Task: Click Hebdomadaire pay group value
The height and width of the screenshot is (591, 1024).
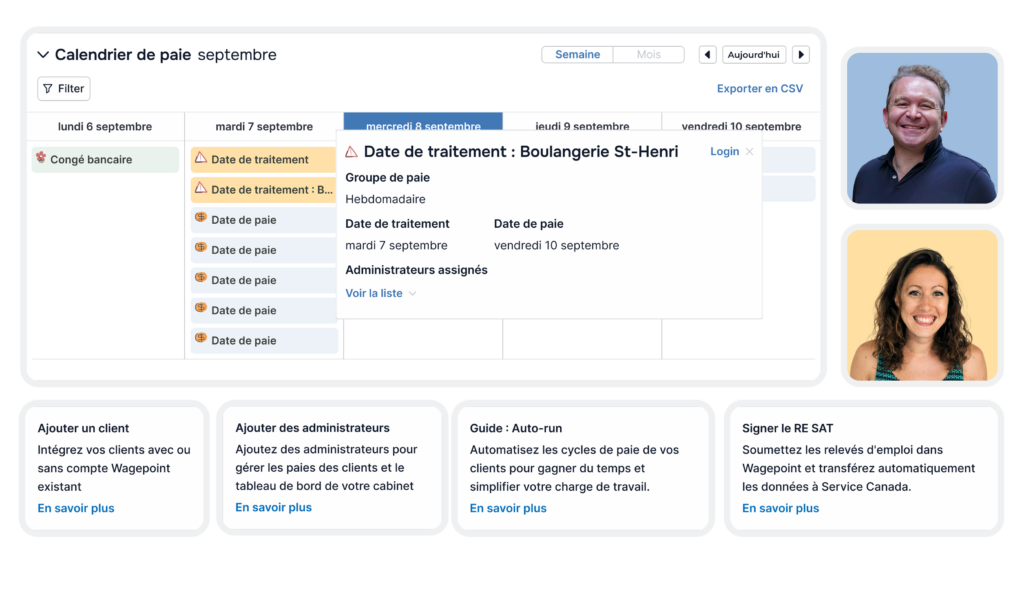Action: click(385, 199)
